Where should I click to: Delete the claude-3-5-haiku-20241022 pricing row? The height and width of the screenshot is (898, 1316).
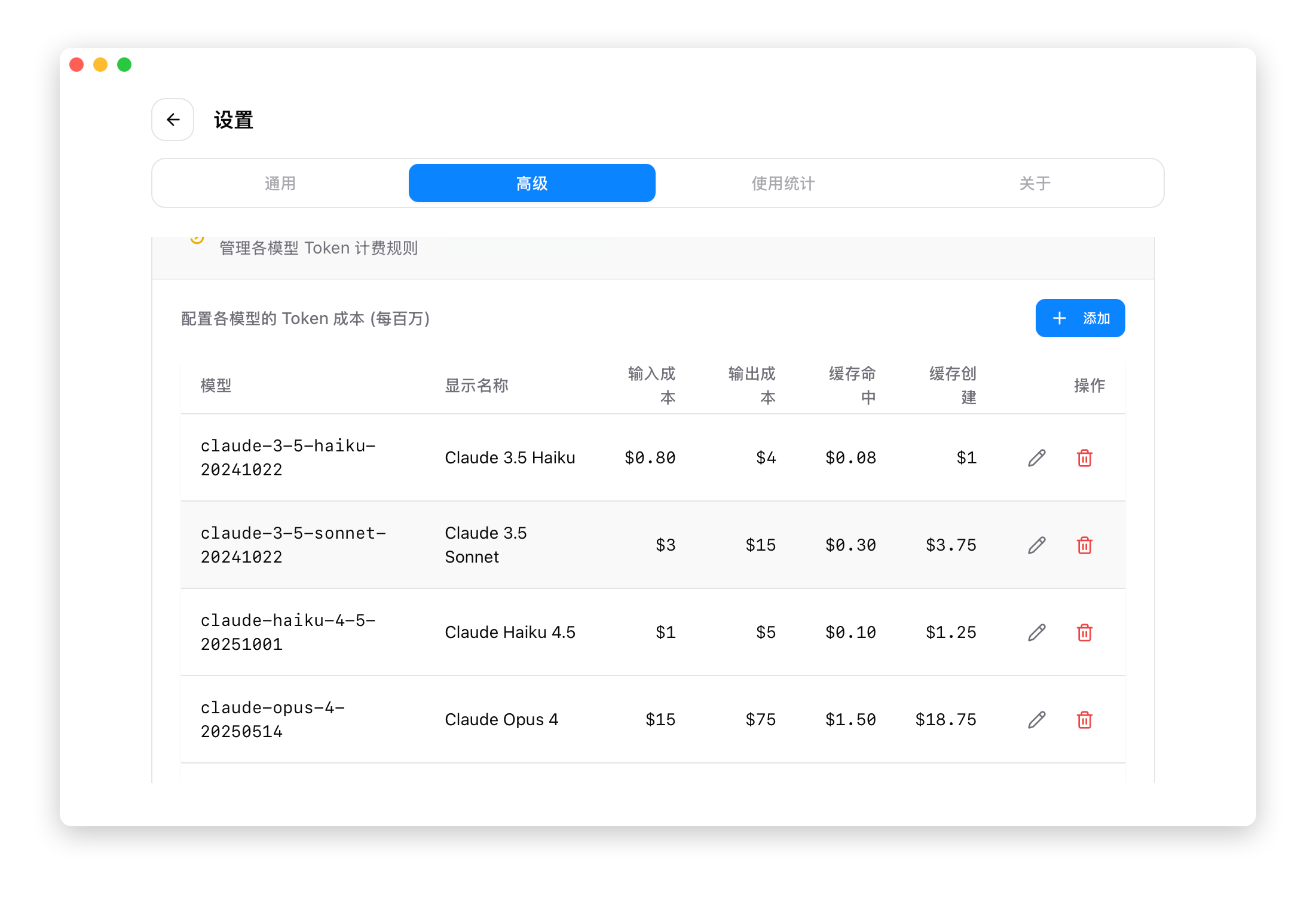coord(1085,458)
